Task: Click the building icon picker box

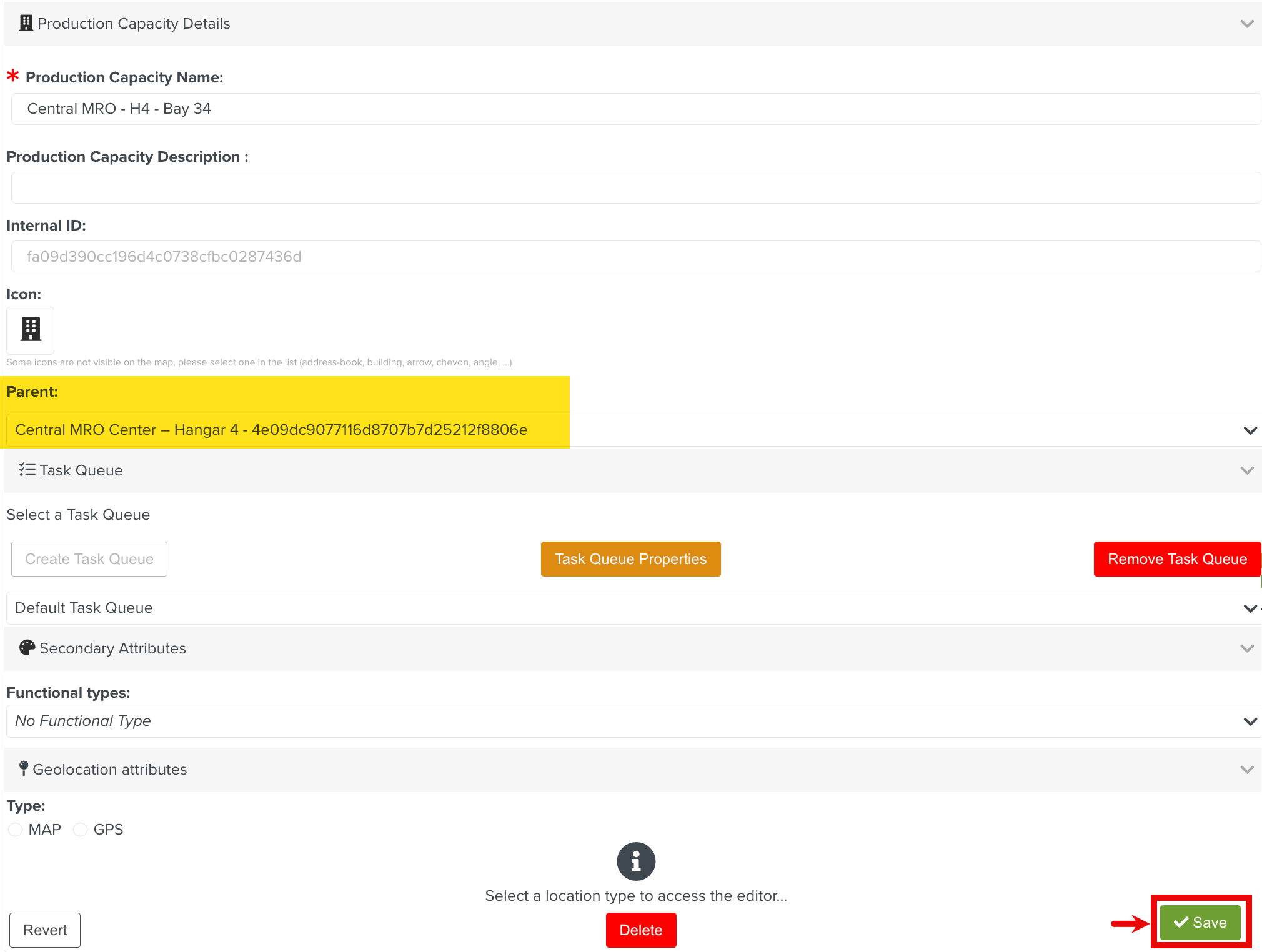Action: click(x=30, y=329)
